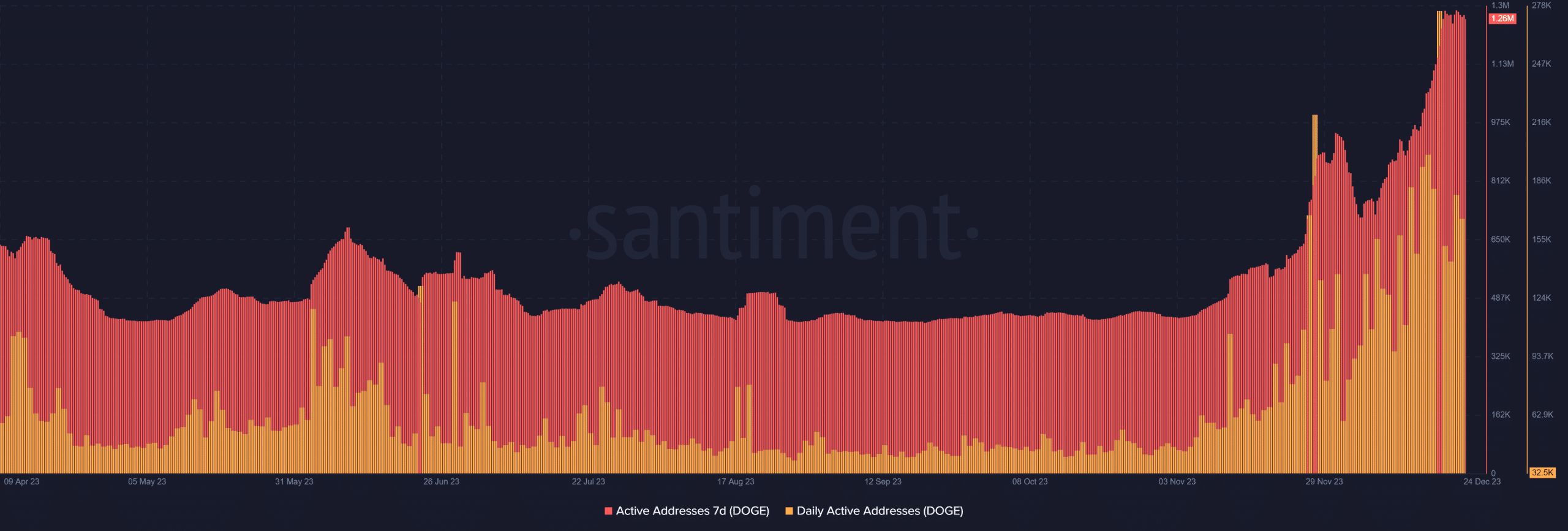Click the 24 Dec 23 date label
The height and width of the screenshot is (531, 1568).
click(1482, 482)
